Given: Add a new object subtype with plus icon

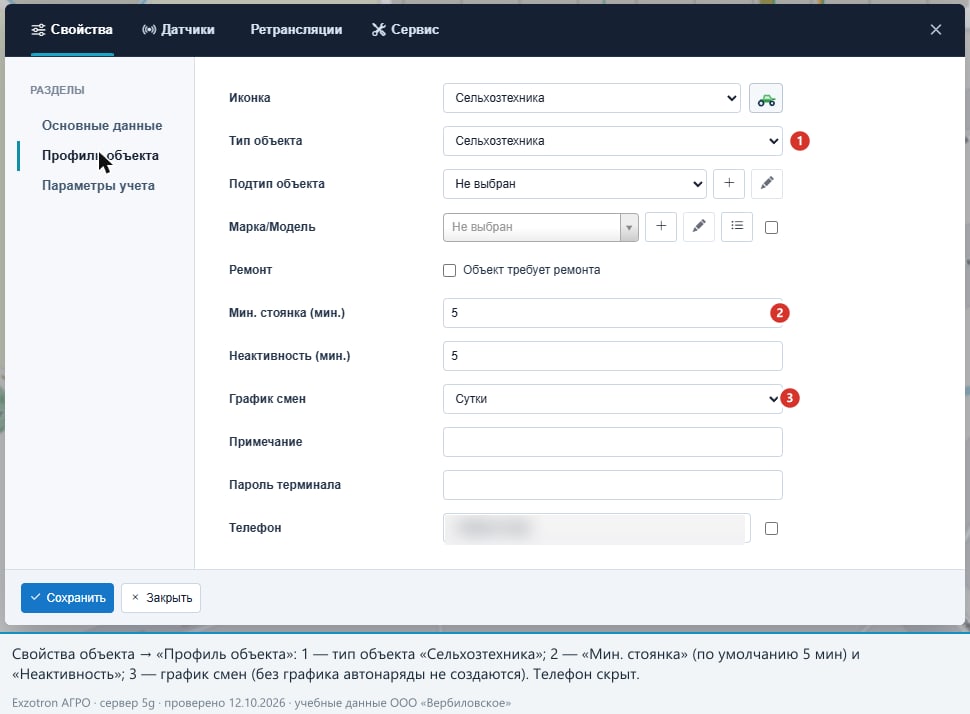Looking at the screenshot, I should click(729, 184).
